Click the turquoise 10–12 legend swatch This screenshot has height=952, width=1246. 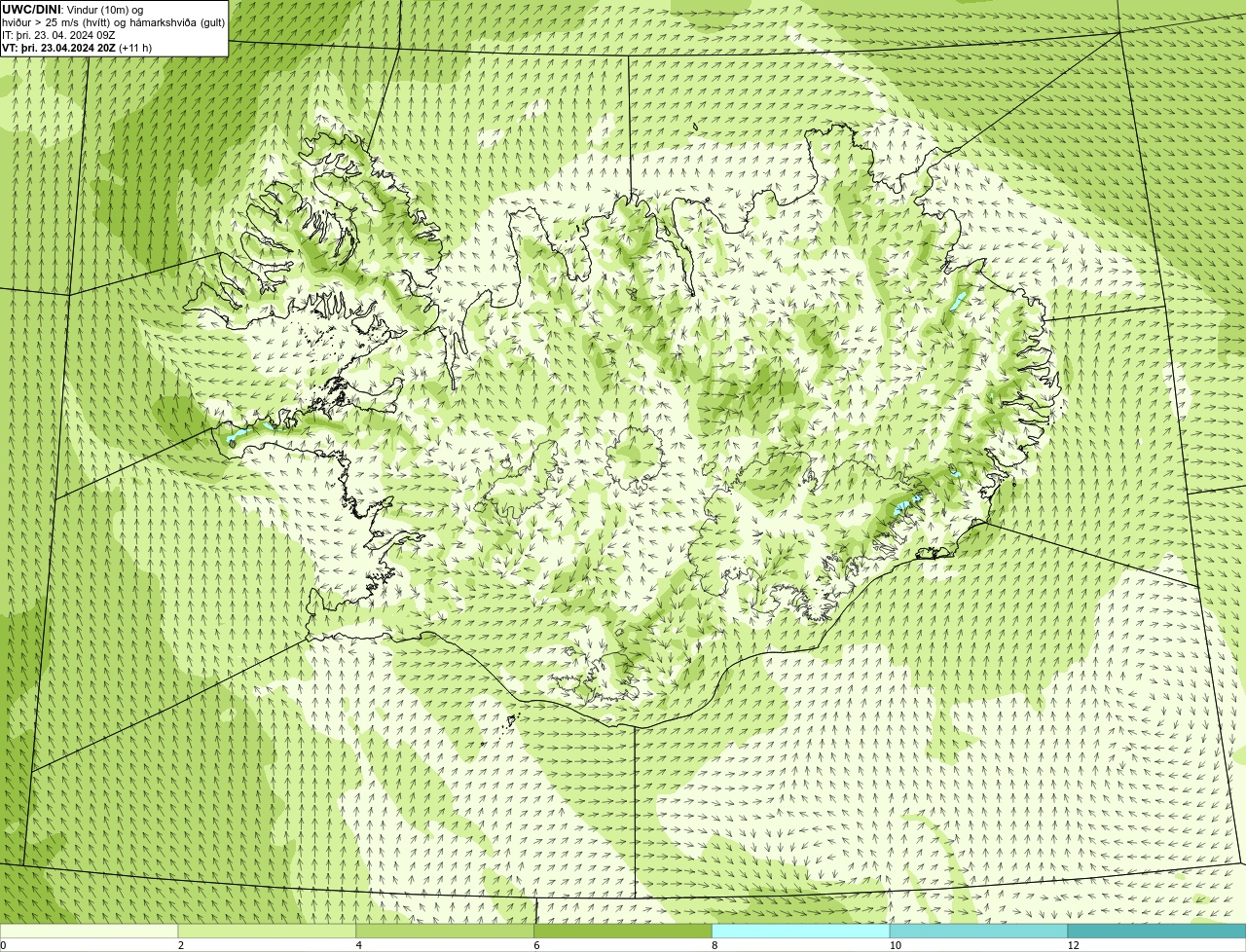pyautogui.click(x=978, y=931)
